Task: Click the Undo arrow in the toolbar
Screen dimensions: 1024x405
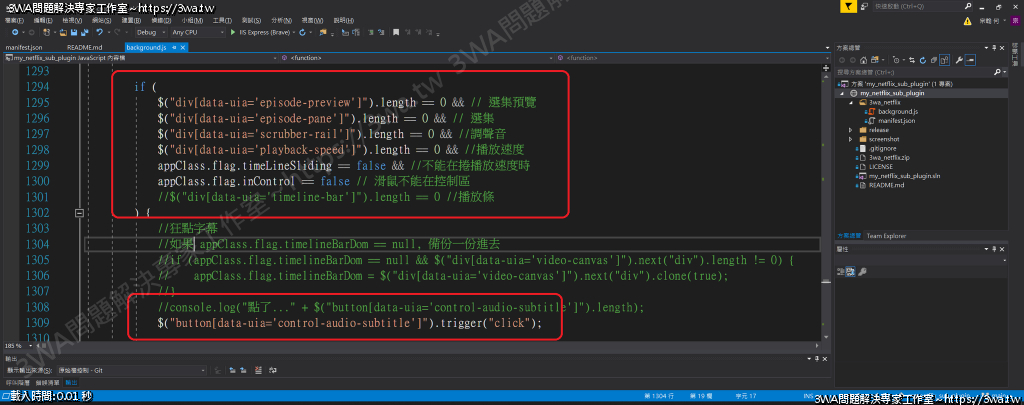Action: [x=100, y=32]
